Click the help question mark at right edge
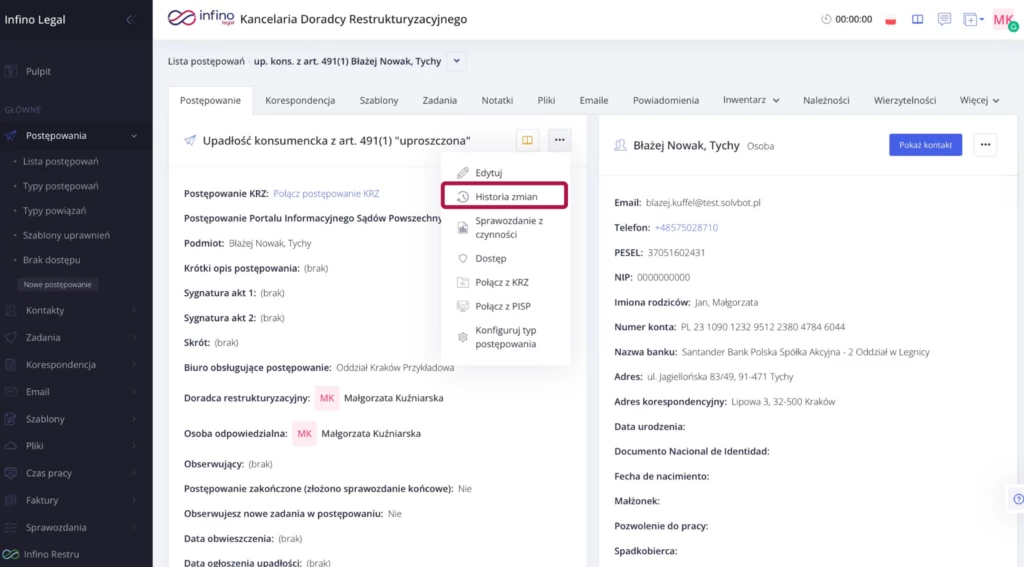This screenshot has width=1024, height=567. tap(1017, 500)
